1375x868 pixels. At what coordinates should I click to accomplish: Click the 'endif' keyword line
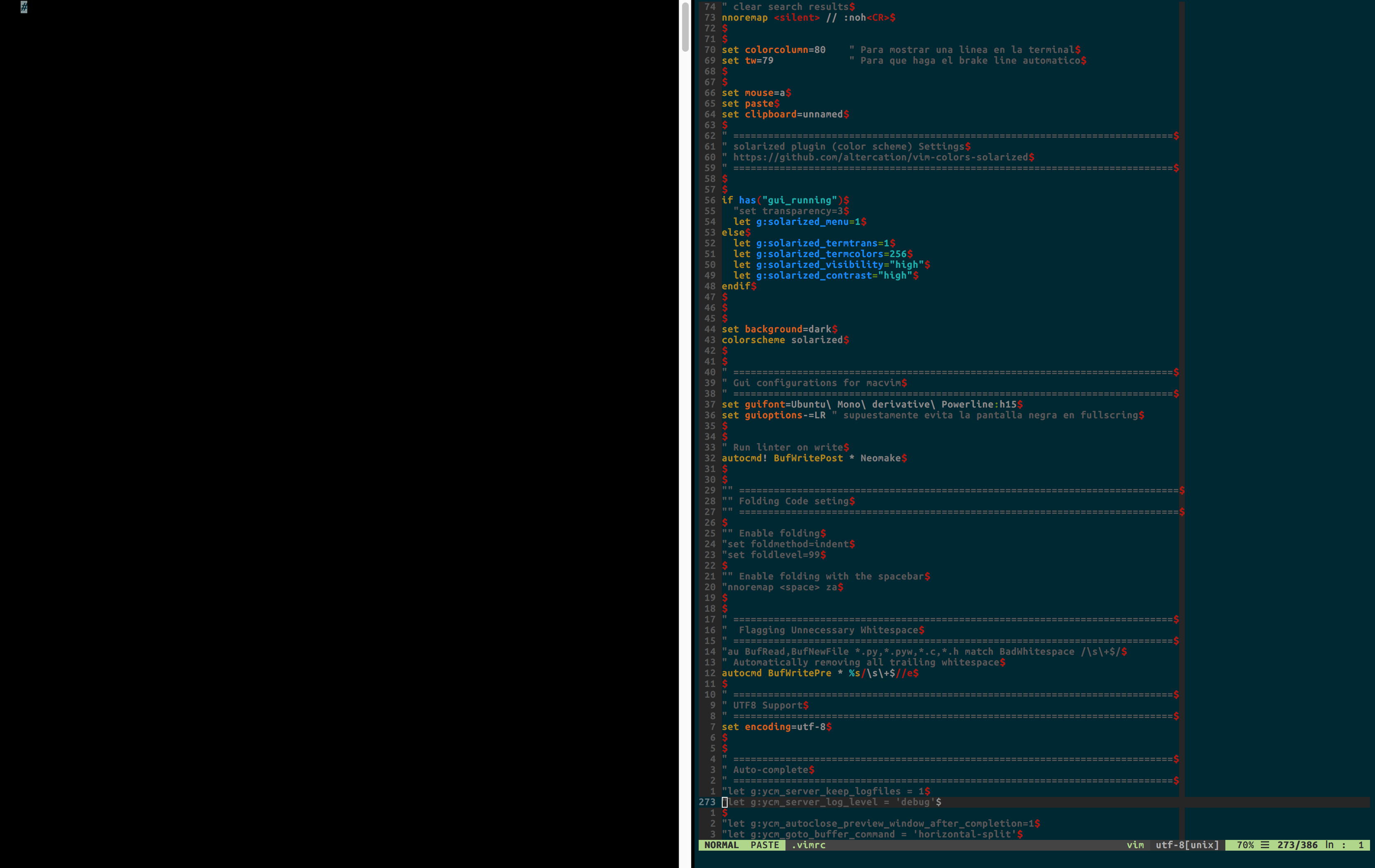coord(739,287)
